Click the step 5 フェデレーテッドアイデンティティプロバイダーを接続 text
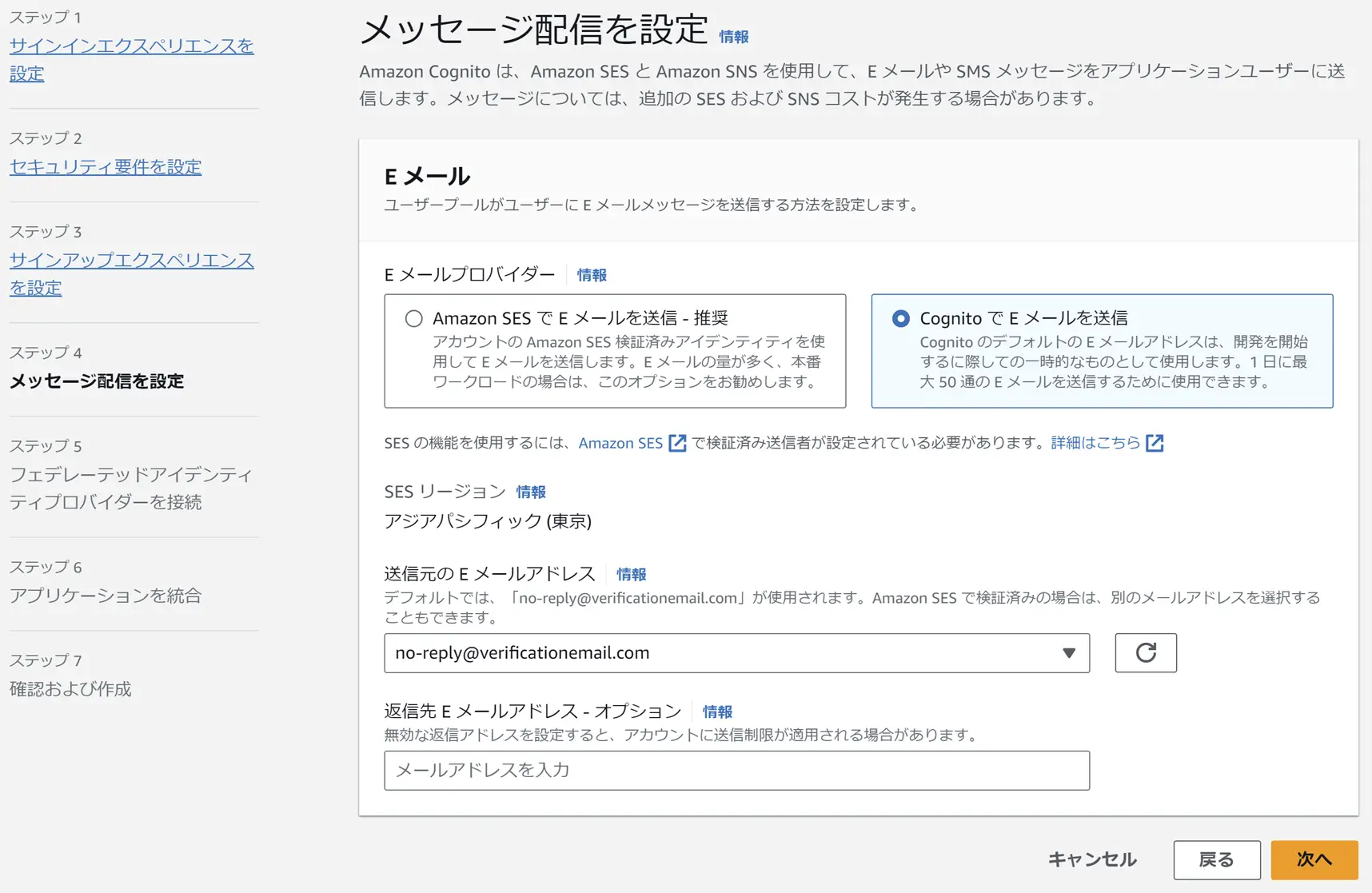Screen dimensions: 1372x893 (131, 488)
